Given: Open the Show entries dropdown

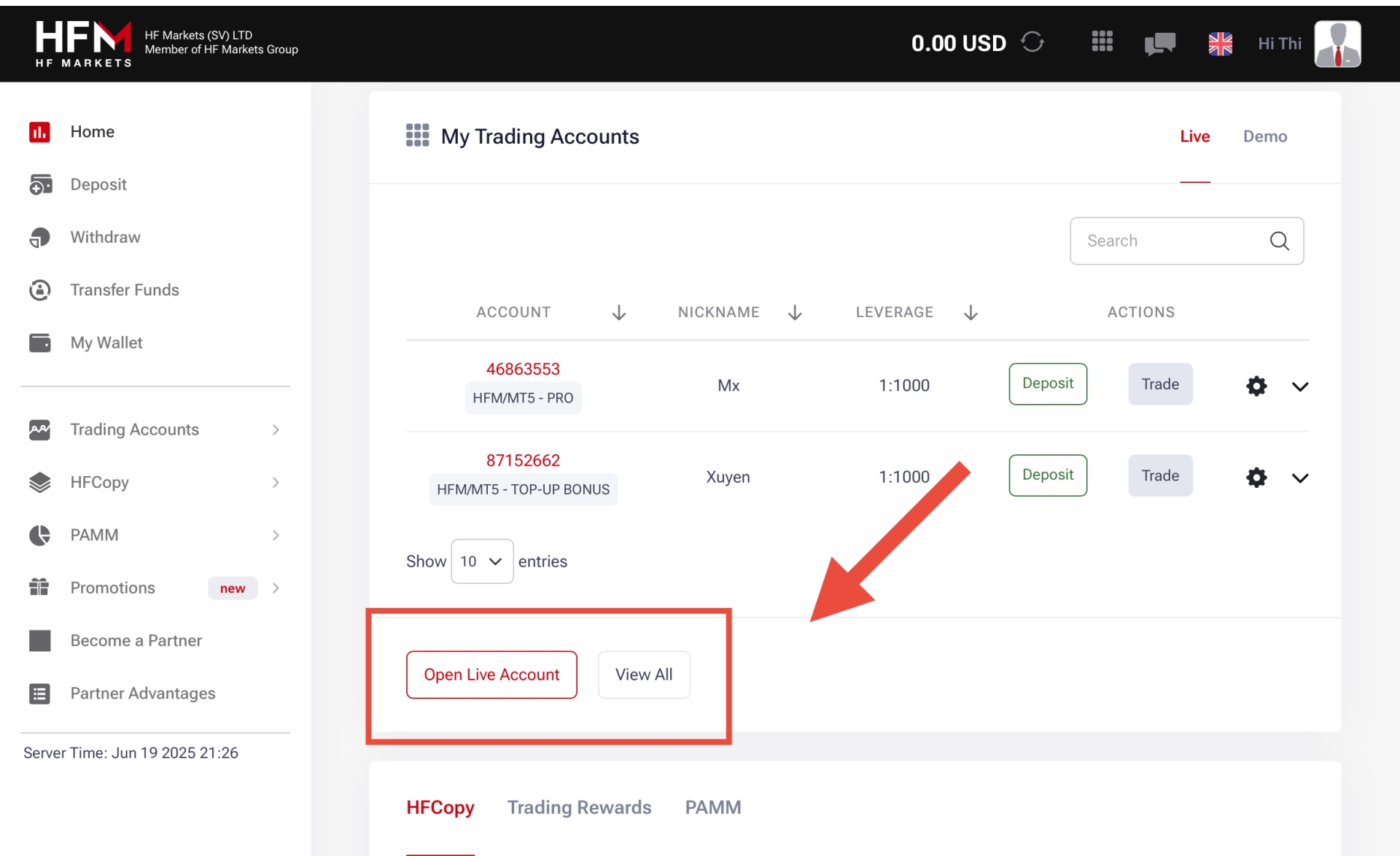Looking at the screenshot, I should (482, 561).
